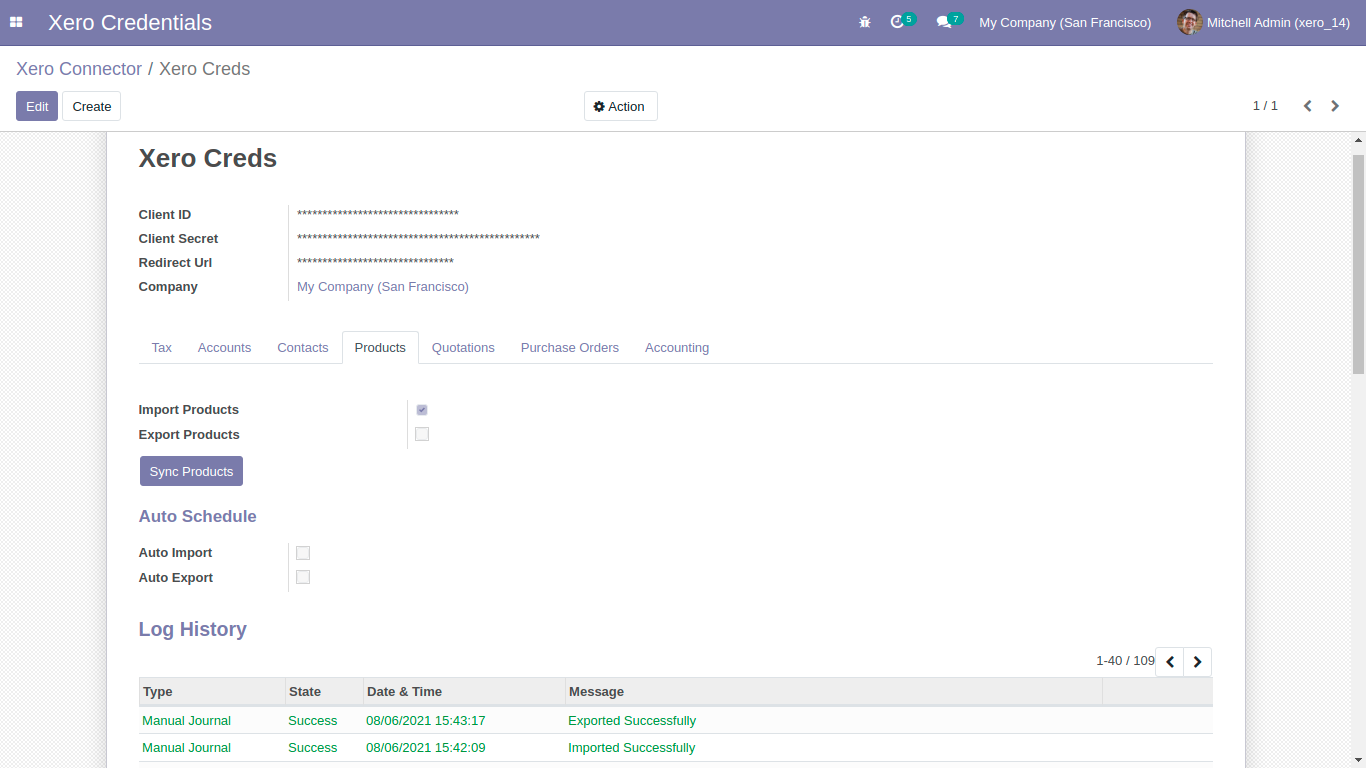Viewport: 1366px width, 768px height.
Task: Toggle the Export Products checkbox
Action: coord(422,434)
